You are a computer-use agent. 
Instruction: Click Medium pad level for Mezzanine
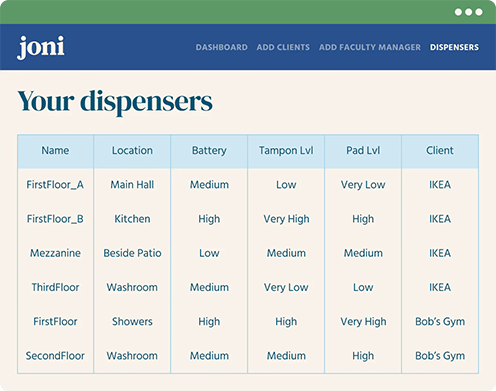coord(363,253)
